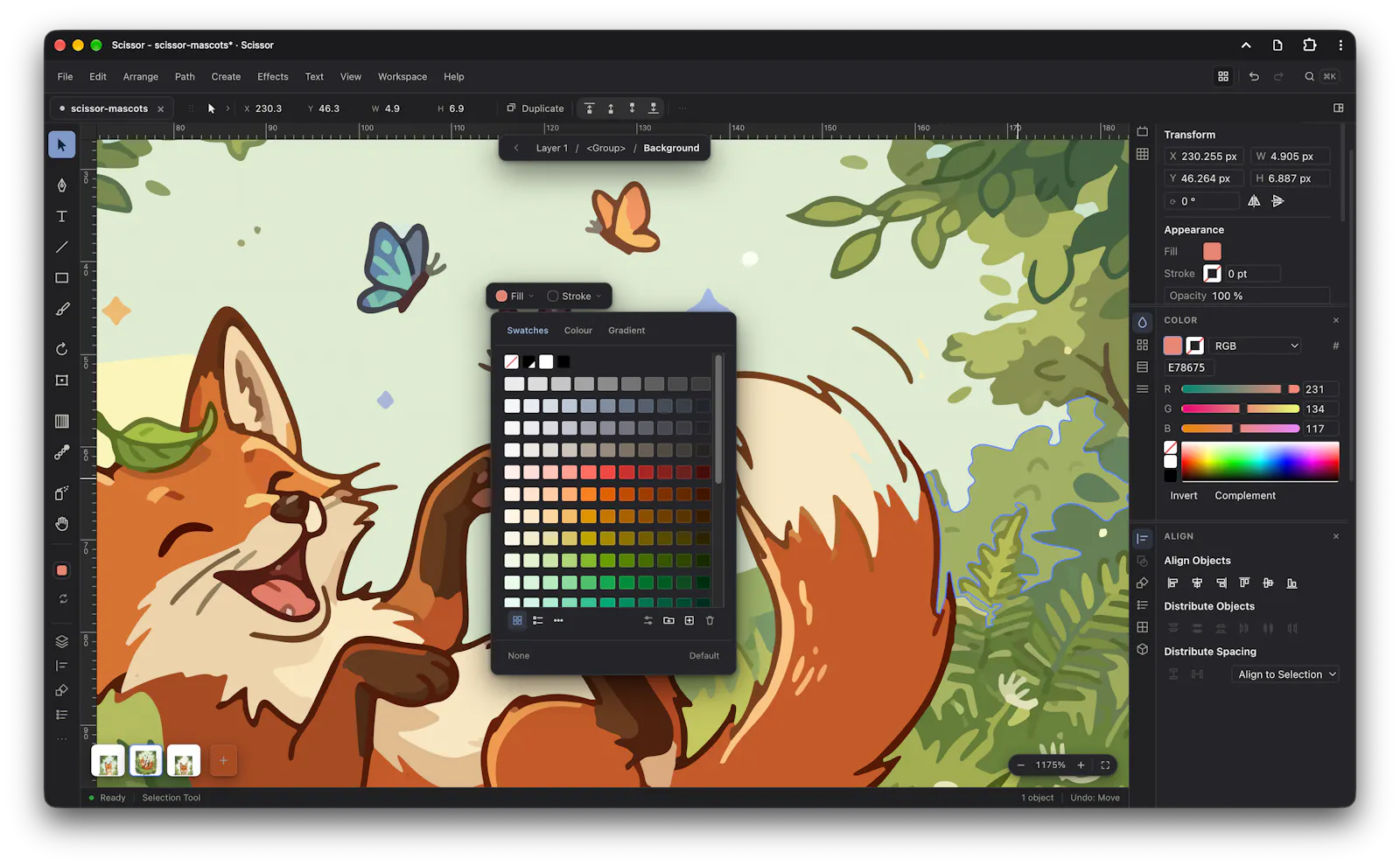Go back using breadcrumb chevron

click(516, 148)
